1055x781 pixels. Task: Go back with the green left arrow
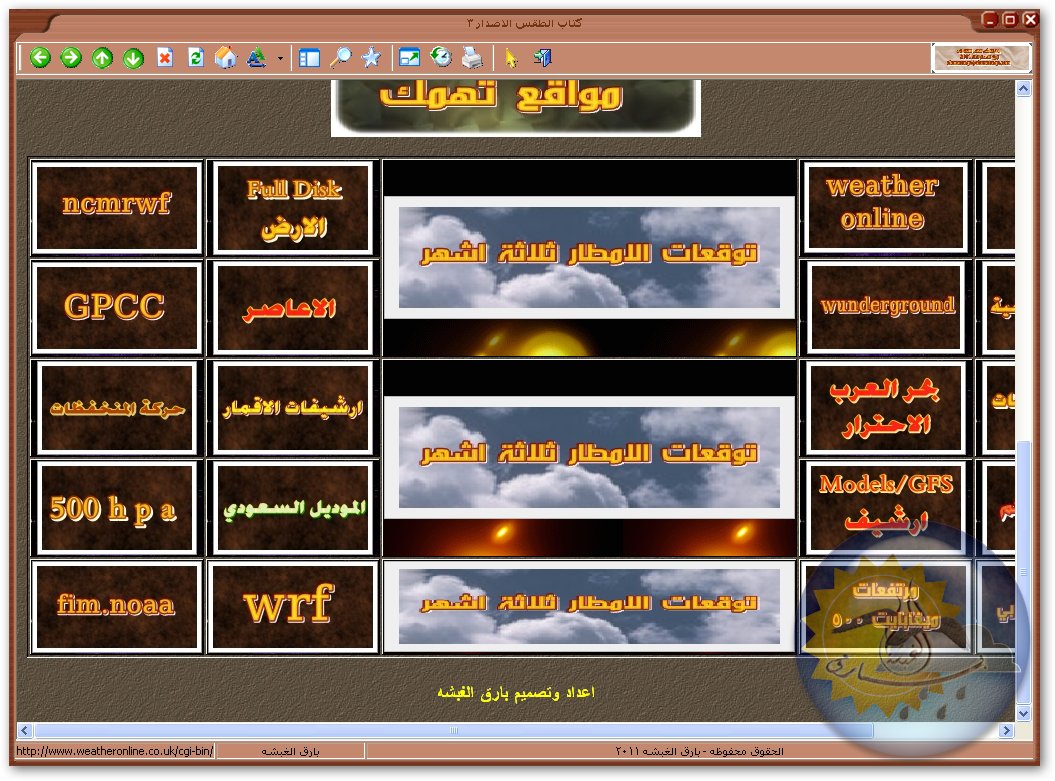(x=40, y=58)
